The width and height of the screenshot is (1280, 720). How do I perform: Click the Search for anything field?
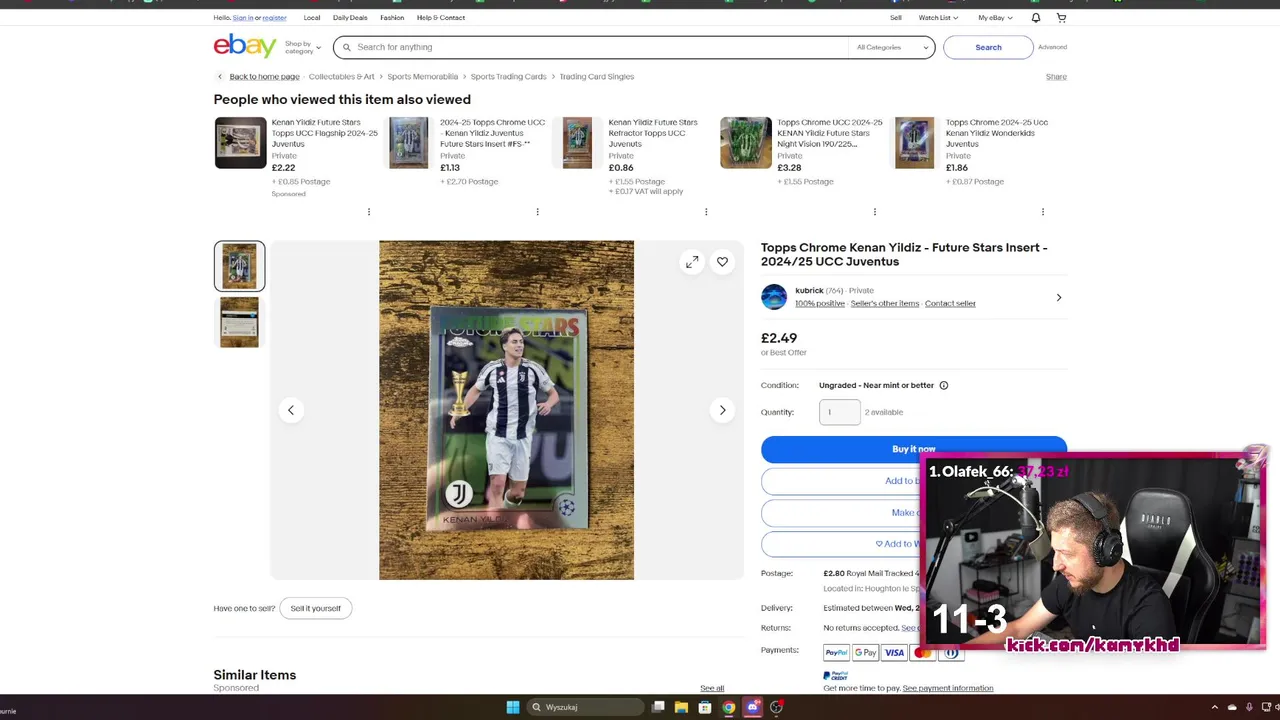coord(600,47)
